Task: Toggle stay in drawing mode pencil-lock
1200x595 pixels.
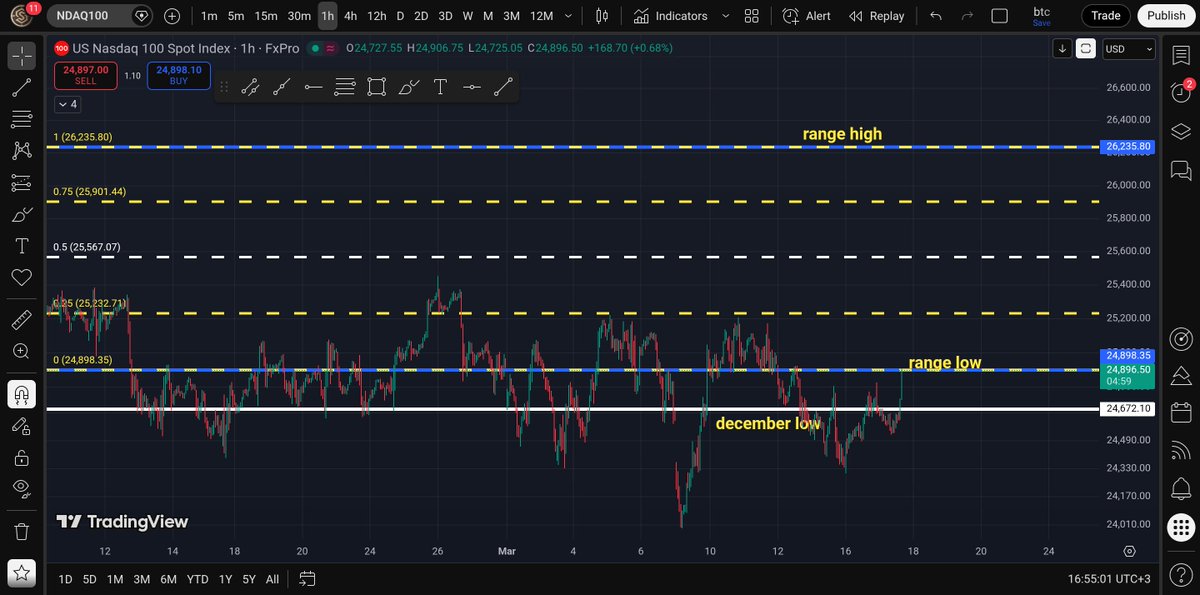Action: 21,426
